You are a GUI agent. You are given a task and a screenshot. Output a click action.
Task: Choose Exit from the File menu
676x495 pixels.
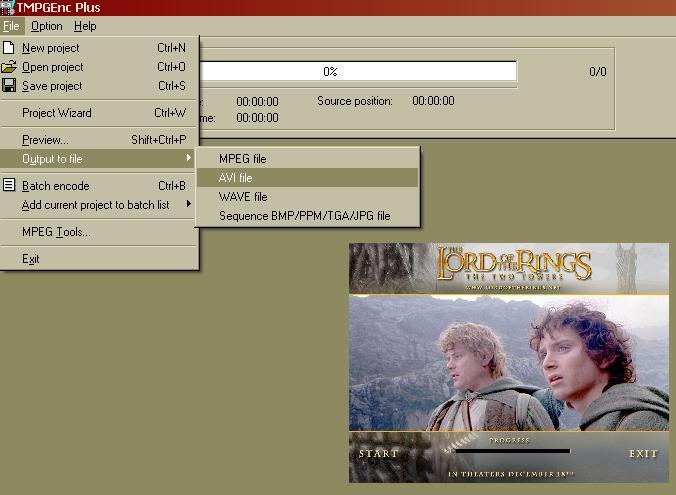[99, 259]
